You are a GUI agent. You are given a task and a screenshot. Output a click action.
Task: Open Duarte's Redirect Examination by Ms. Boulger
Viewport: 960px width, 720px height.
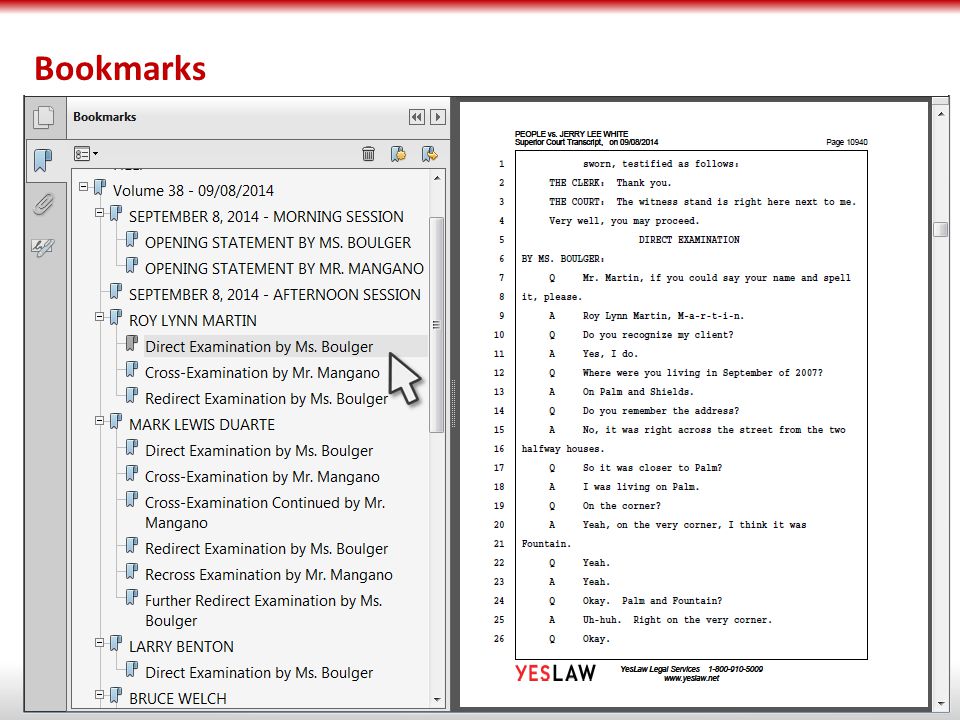266,549
